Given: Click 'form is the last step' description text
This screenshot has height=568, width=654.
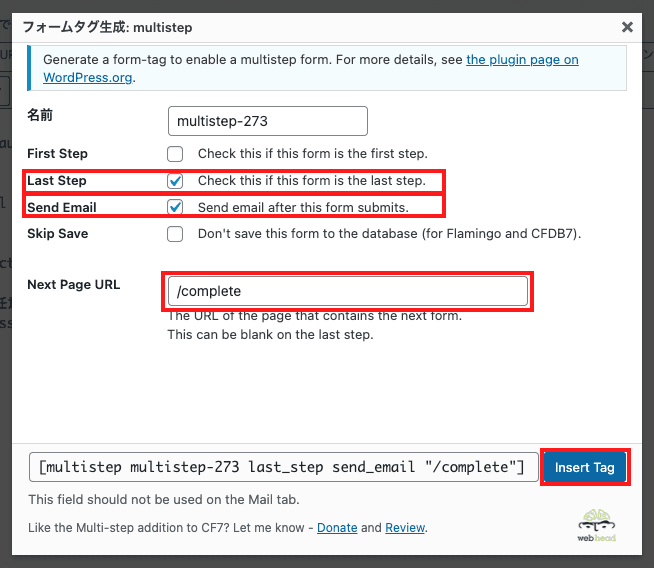Looking at the screenshot, I should tap(311, 181).
